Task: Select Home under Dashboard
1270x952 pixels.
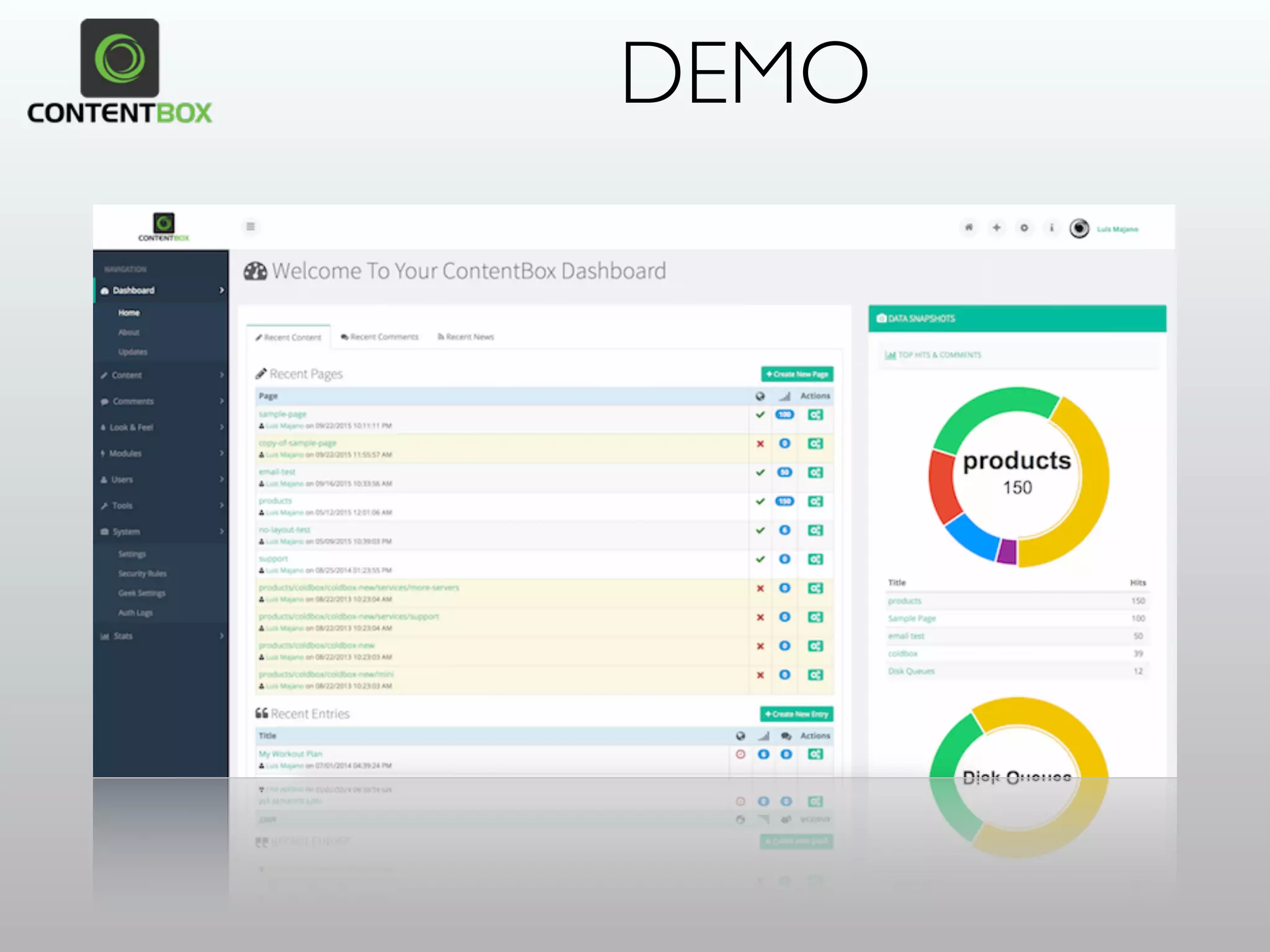Action: point(129,313)
